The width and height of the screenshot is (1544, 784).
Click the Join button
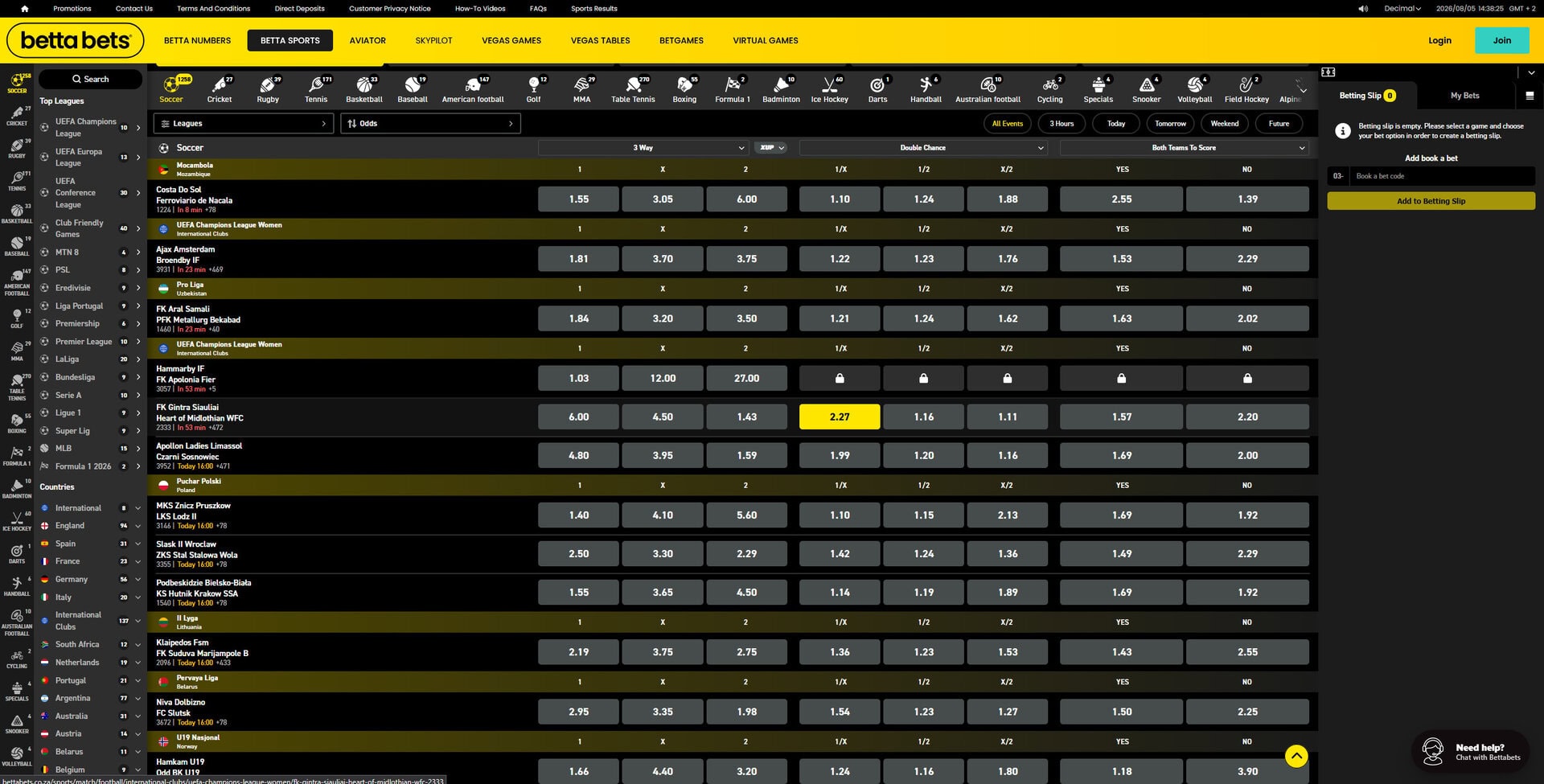[x=1501, y=40]
